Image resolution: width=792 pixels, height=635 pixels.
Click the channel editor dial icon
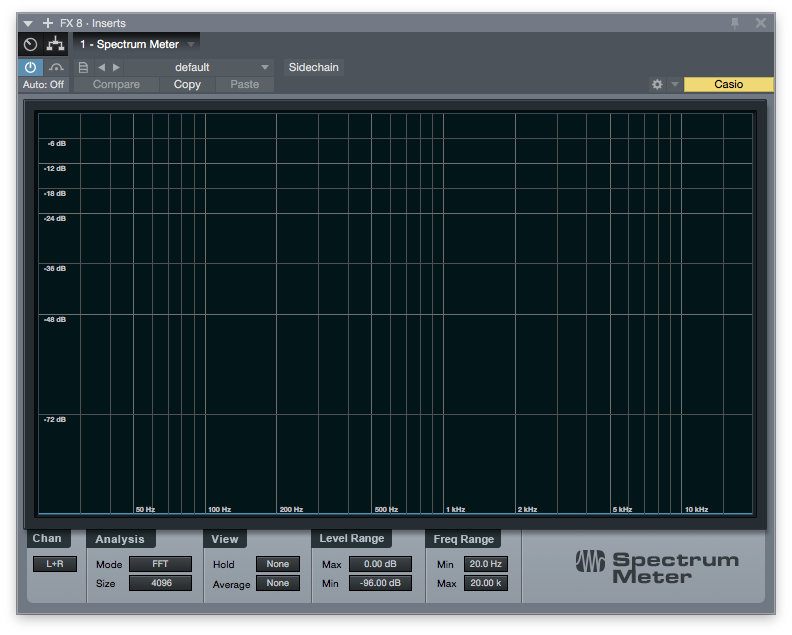point(30,45)
